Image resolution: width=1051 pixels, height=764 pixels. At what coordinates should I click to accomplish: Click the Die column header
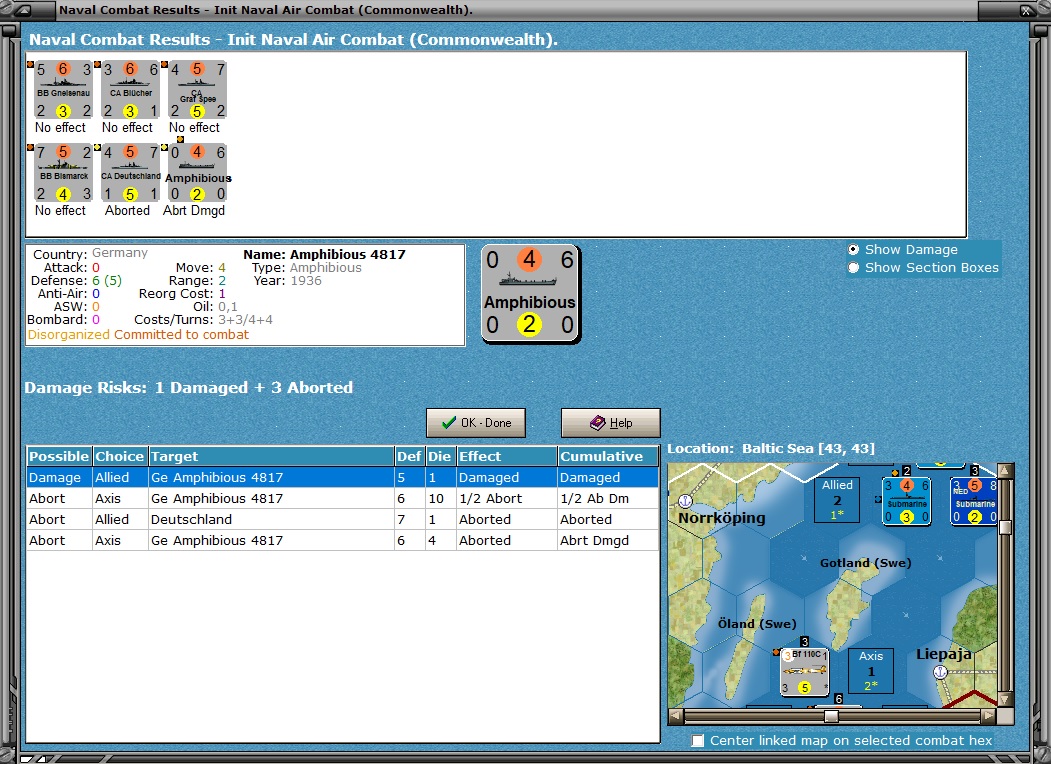point(440,456)
